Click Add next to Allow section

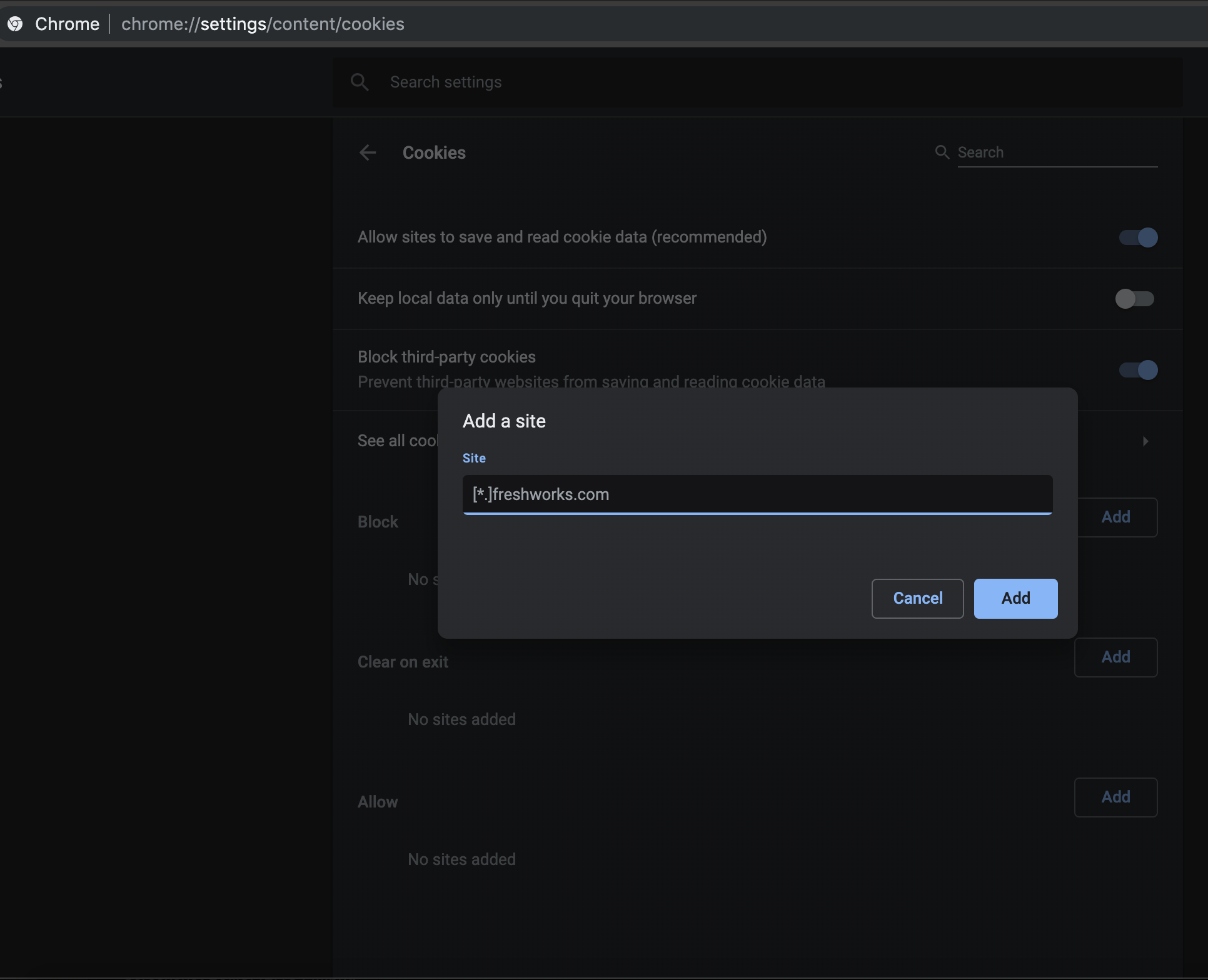1115,797
